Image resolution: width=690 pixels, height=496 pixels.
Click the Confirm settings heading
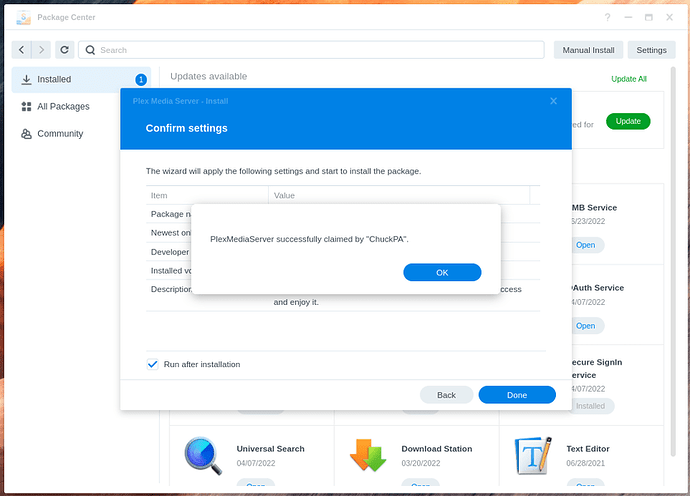187,128
